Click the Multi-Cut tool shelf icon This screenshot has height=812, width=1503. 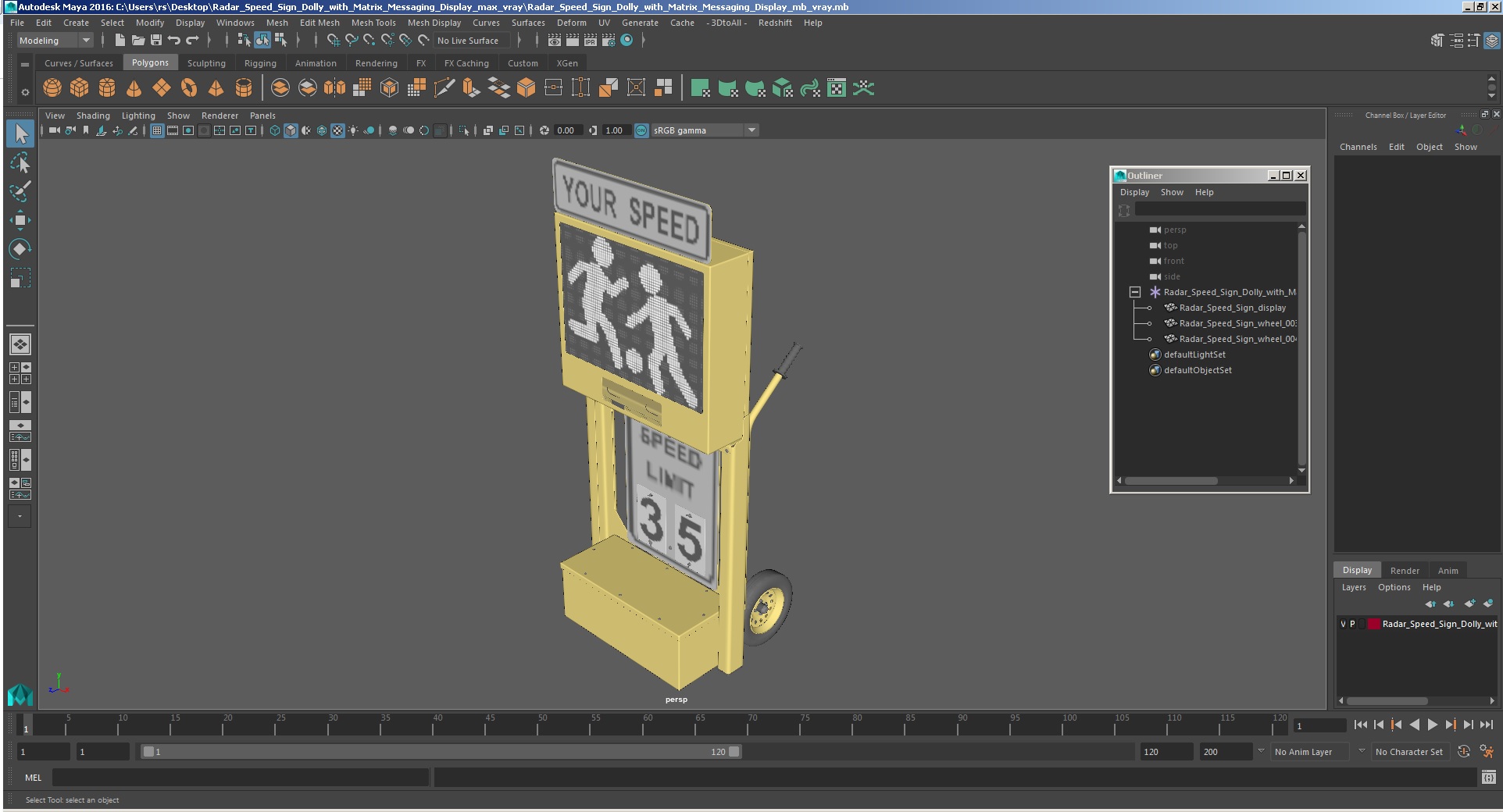pos(444,88)
